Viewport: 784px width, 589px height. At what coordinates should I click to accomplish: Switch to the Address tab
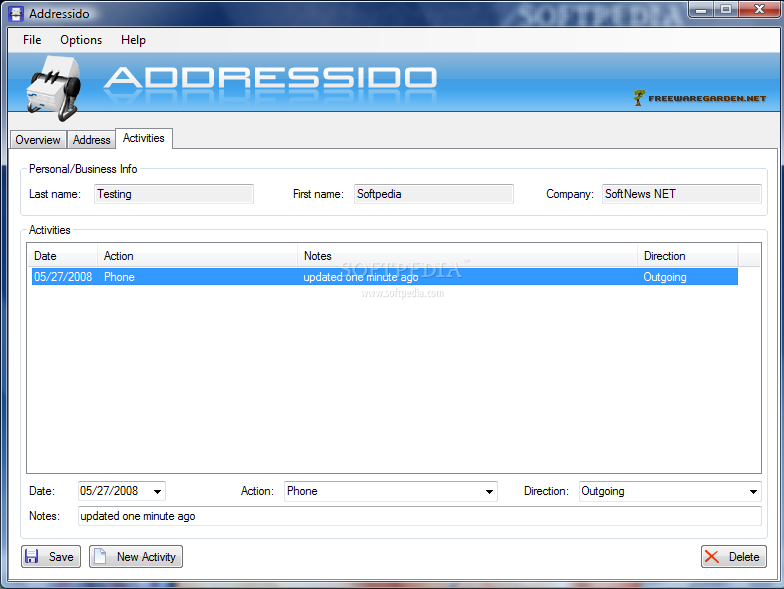[92, 140]
